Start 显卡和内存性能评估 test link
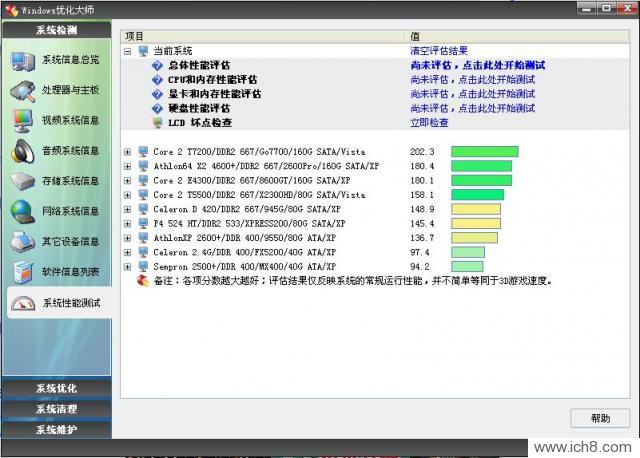The height and width of the screenshot is (458, 640). click(x=473, y=94)
